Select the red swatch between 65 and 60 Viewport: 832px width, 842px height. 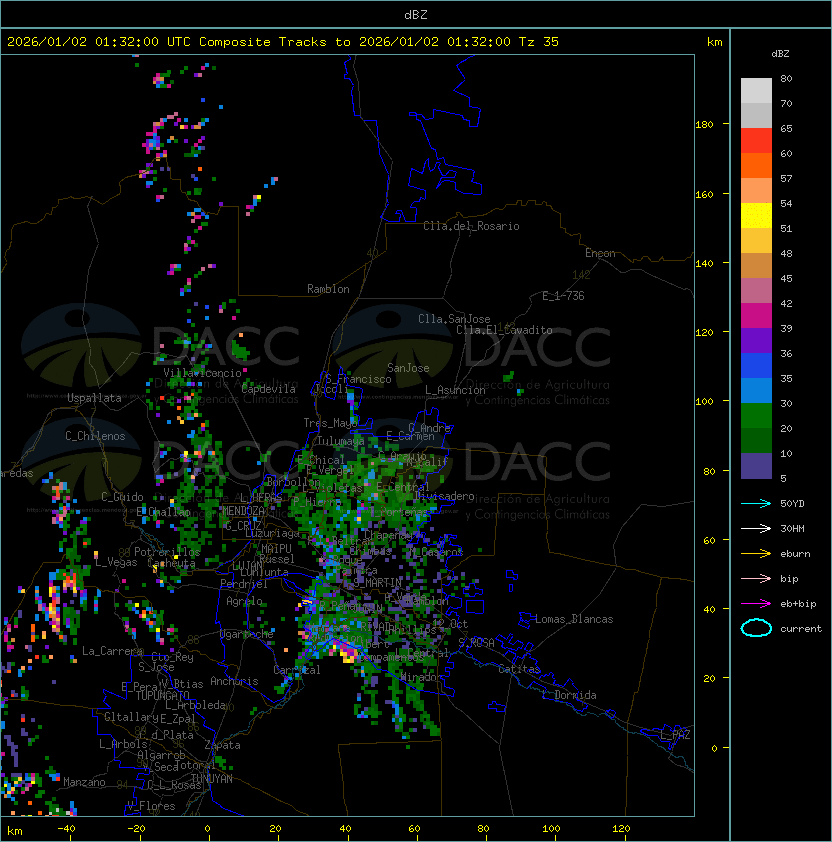[x=756, y=141]
